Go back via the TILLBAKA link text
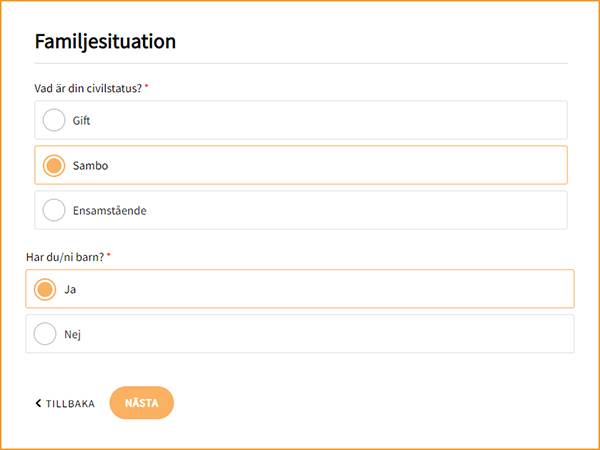The image size is (600, 450). pos(70,404)
